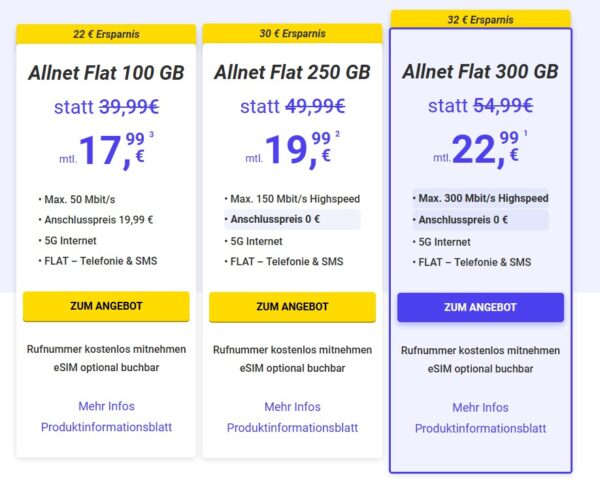This screenshot has width=600, height=492.
Task: Open Mehr Infos for the 300 GB plan
Action: 480,408
